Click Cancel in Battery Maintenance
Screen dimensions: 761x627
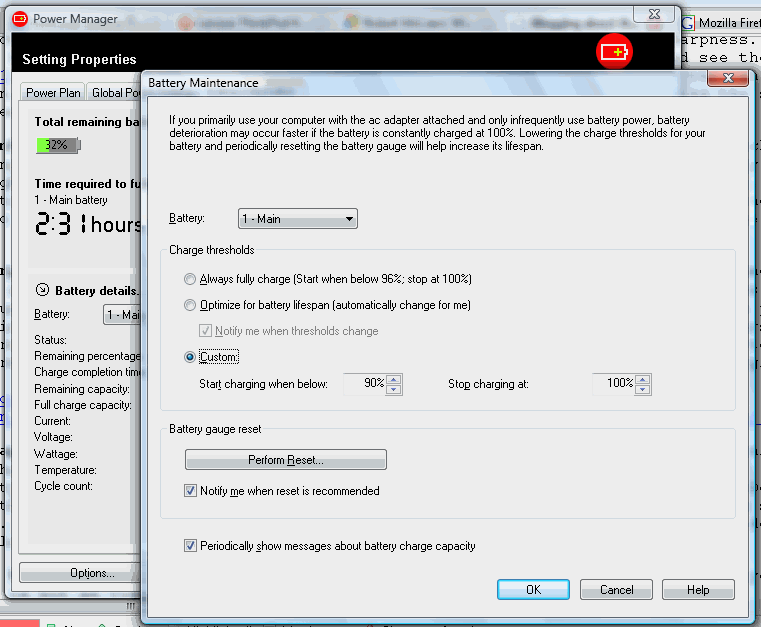pos(616,590)
